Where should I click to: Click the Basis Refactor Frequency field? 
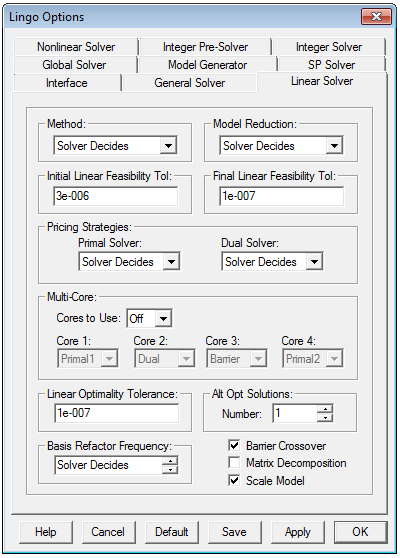109,465
